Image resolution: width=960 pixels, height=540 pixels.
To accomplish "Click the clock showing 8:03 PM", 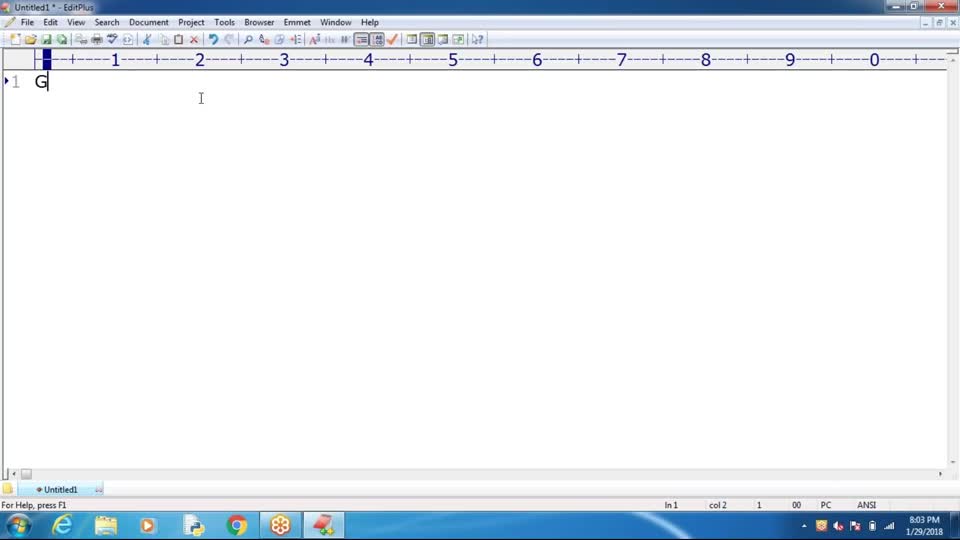I will [924, 520].
